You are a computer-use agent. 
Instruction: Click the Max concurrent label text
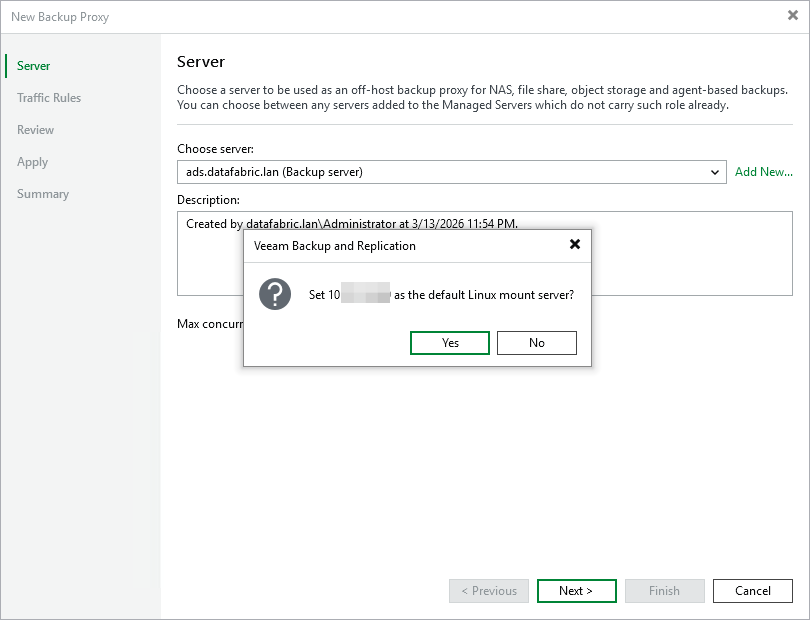click(210, 324)
